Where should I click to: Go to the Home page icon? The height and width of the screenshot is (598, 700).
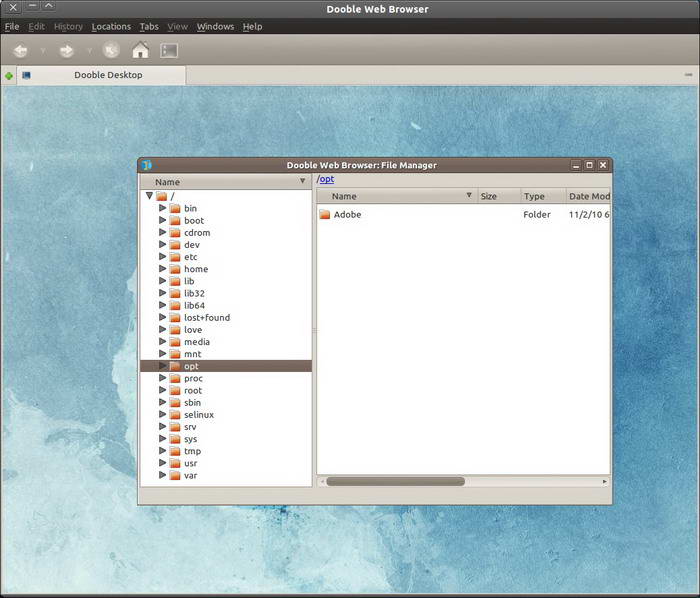point(140,50)
